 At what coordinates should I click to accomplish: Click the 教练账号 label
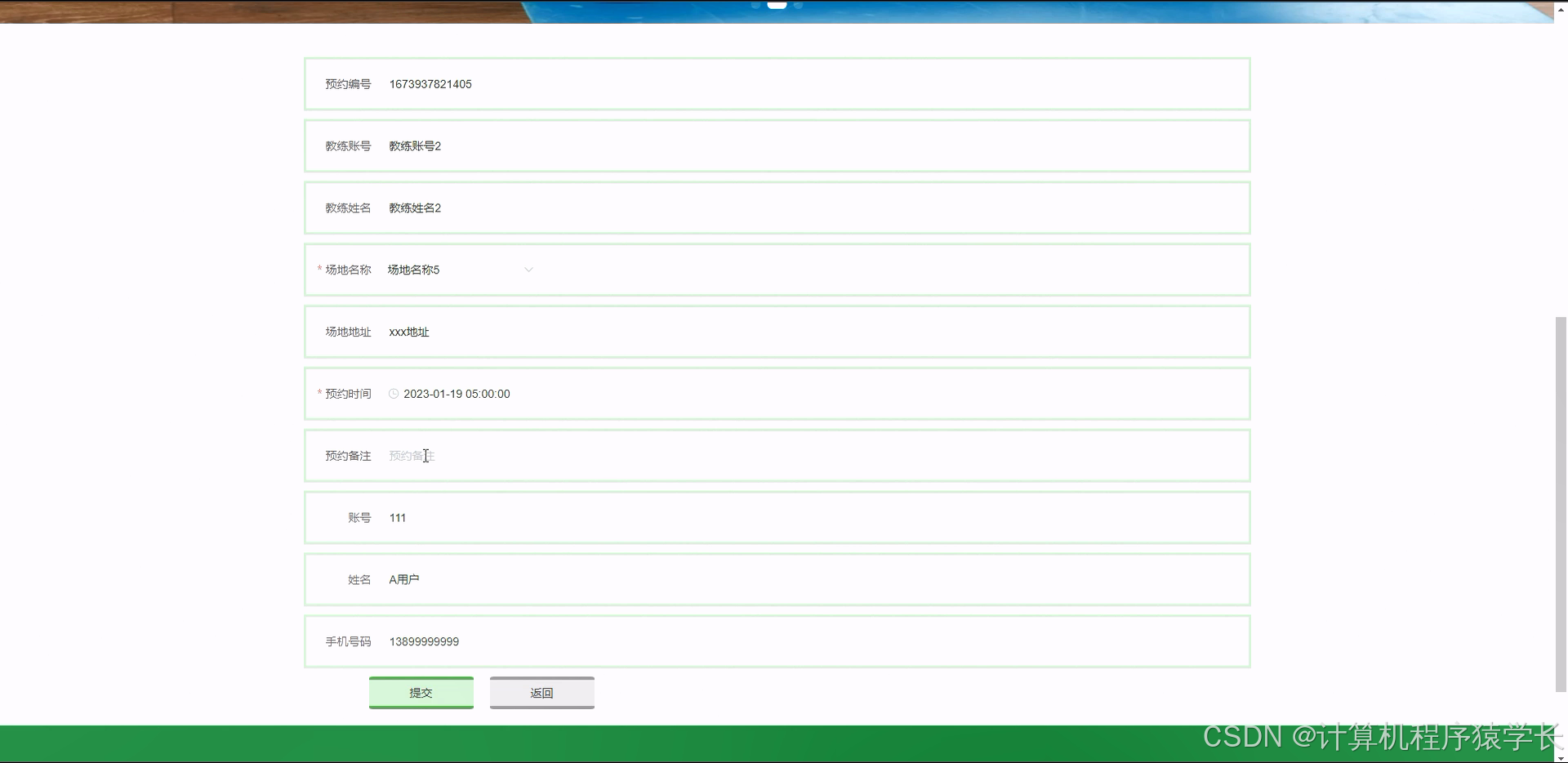coord(348,146)
